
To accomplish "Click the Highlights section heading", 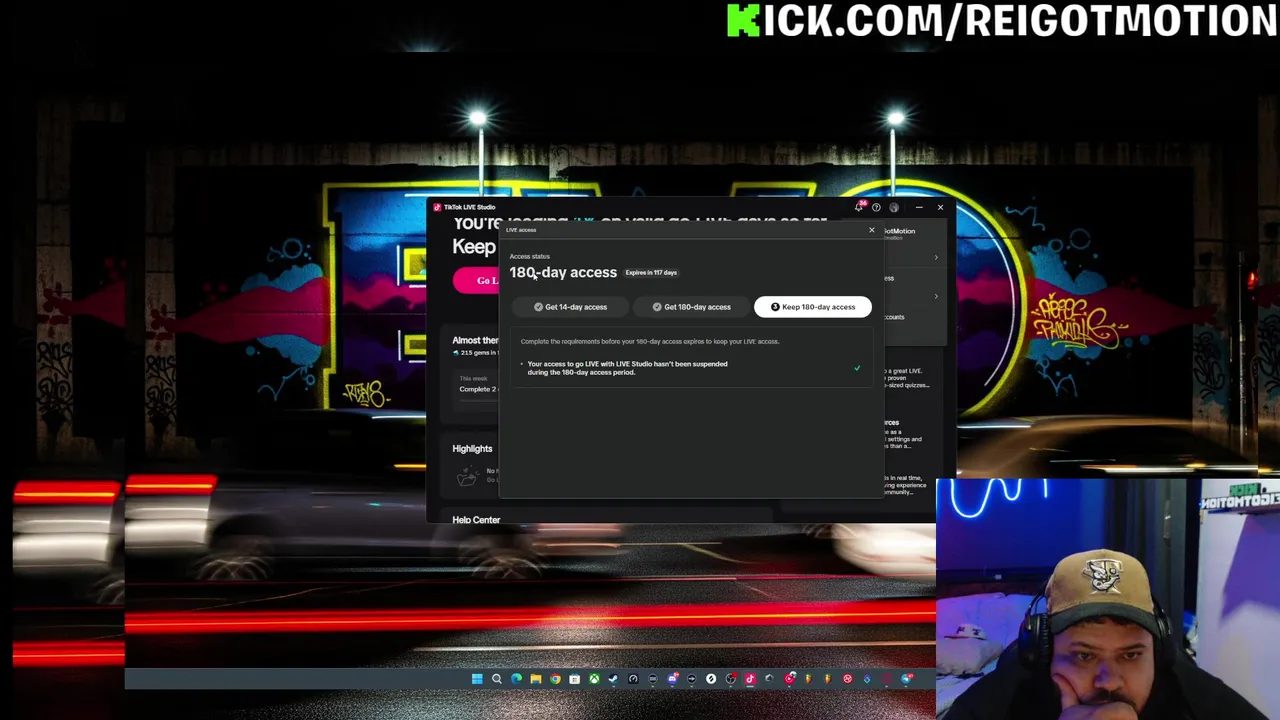I will click(472, 449).
